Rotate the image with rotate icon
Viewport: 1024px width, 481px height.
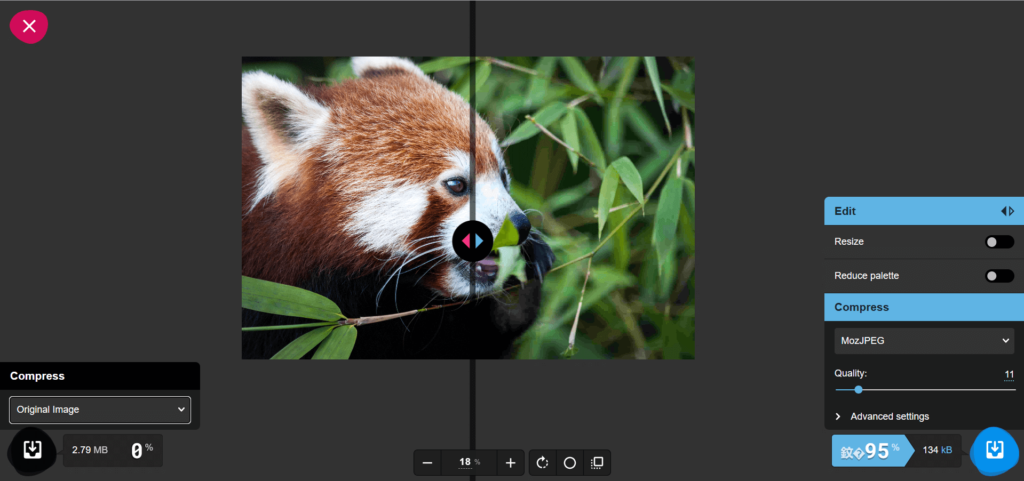coord(543,462)
